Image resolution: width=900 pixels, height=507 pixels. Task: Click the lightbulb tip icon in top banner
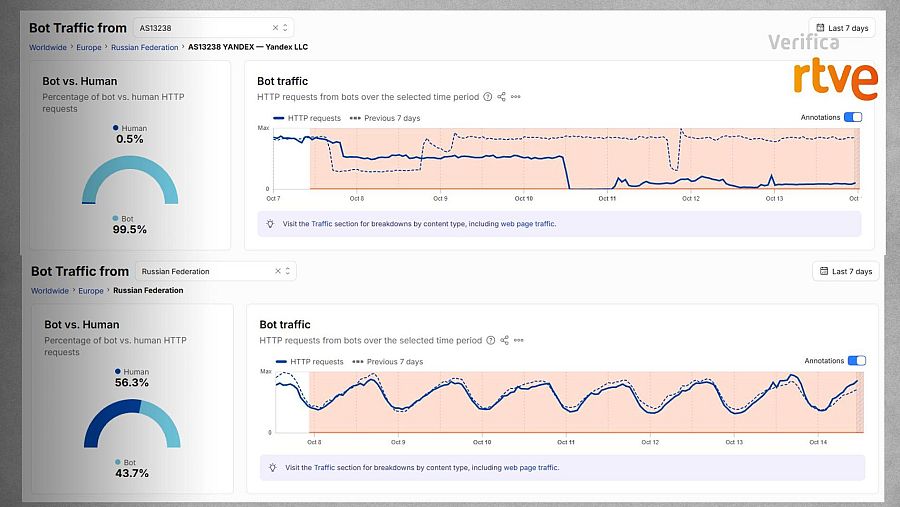270,224
